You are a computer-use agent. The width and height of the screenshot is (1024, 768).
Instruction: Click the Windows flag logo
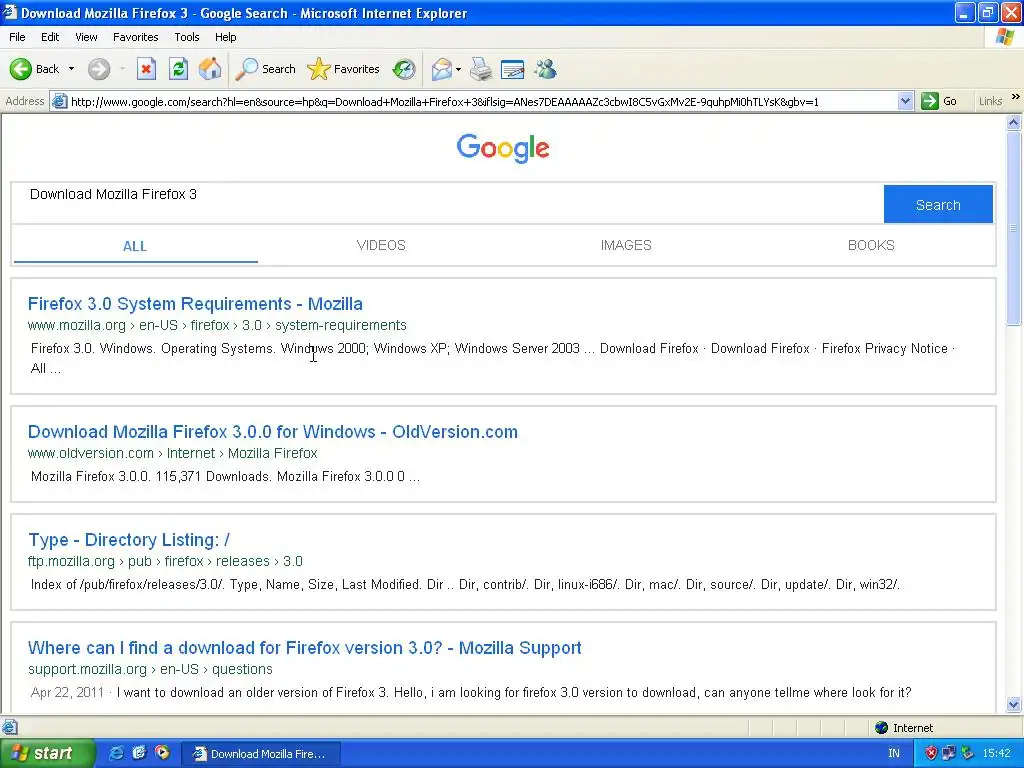[1005, 37]
